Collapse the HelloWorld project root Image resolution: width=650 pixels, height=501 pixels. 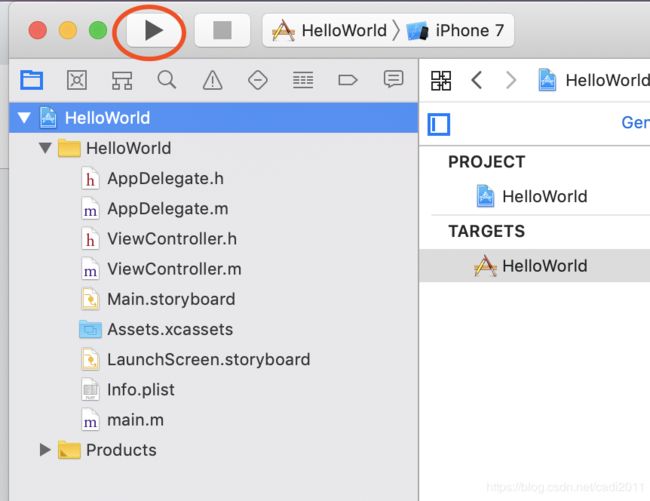[24, 118]
